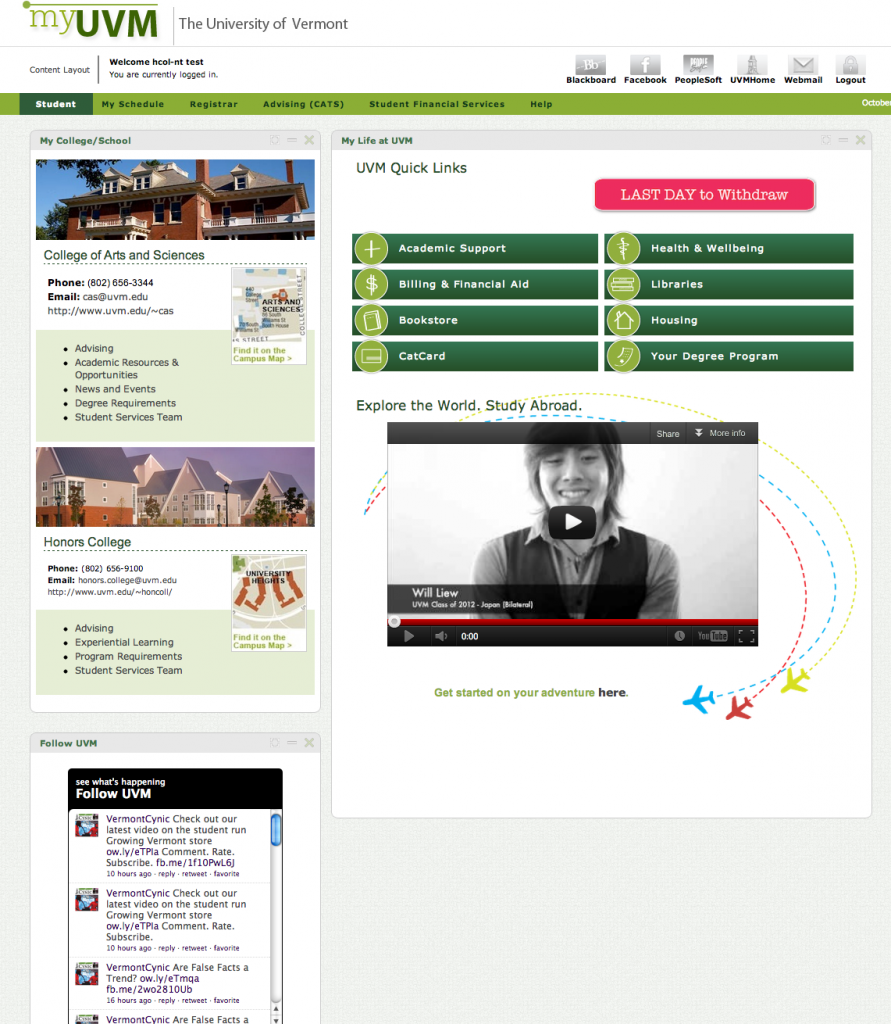Click the Logout padlock icon
Viewport: 891px width, 1024px height.
click(x=850, y=65)
